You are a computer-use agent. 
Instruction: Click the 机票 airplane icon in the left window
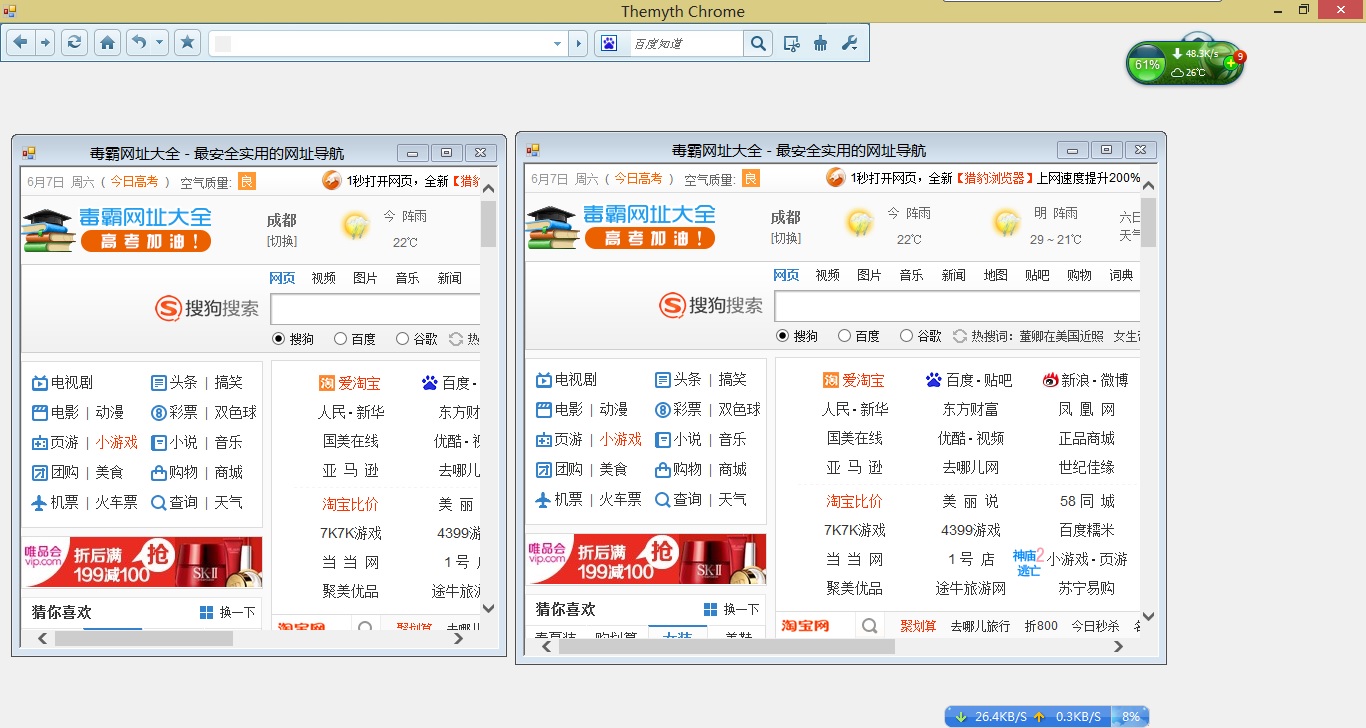pos(39,502)
